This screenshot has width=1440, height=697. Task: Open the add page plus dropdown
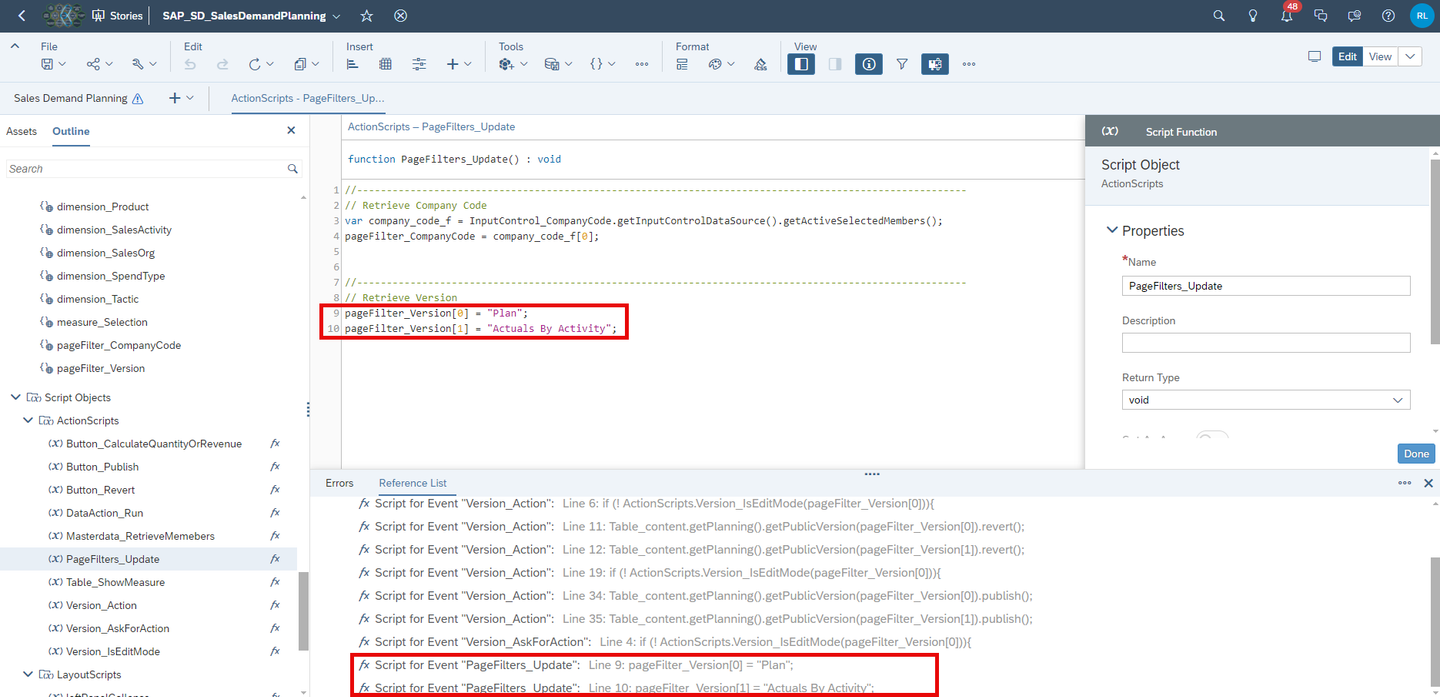click(x=180, y=98)
